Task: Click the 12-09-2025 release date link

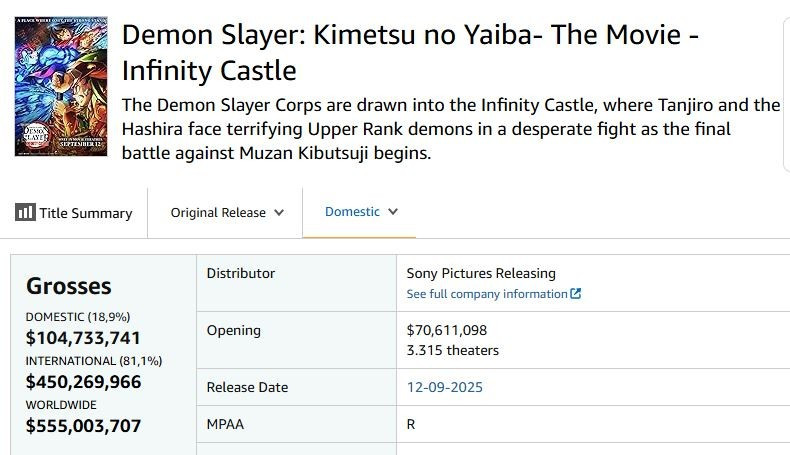Action: coord(445,387)
